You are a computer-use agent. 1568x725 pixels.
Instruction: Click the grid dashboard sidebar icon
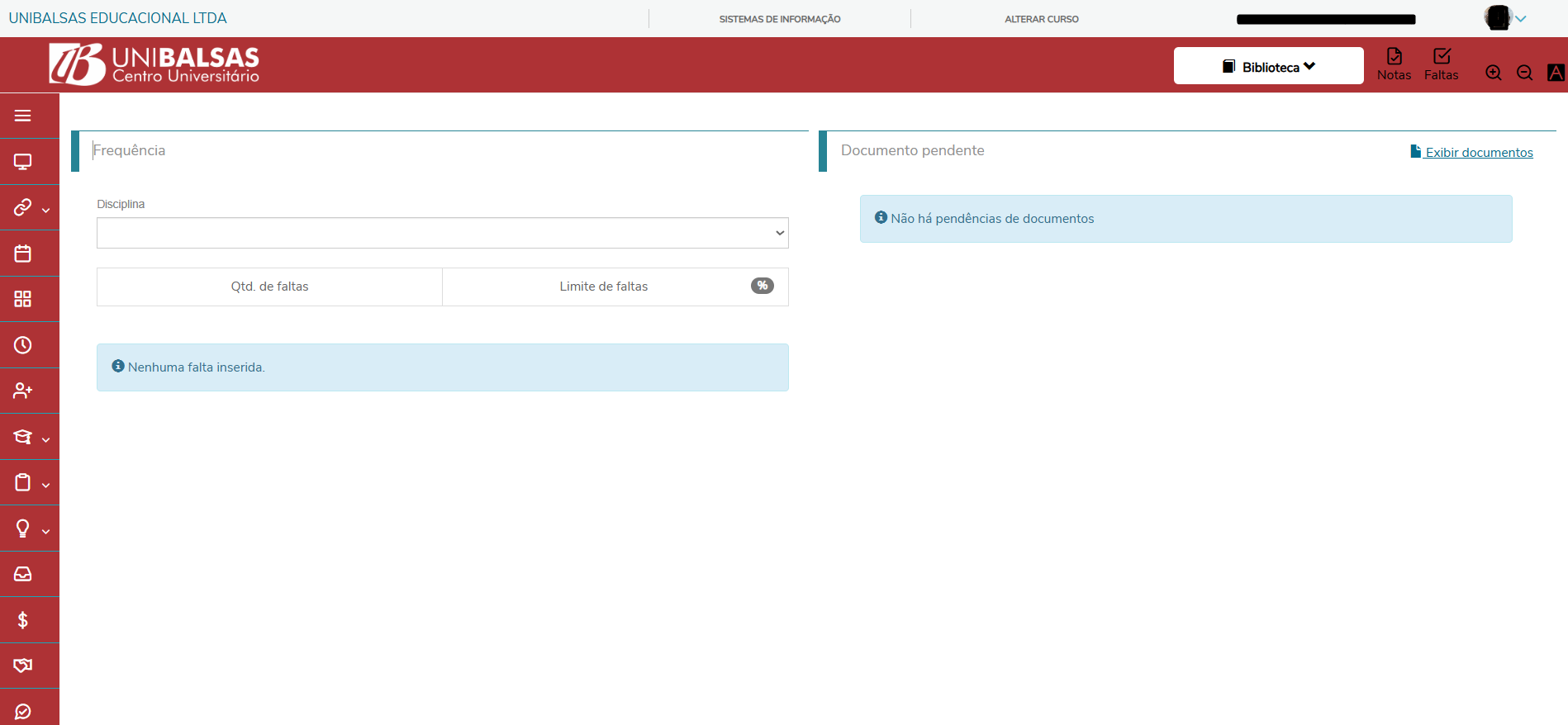point(23,299)
